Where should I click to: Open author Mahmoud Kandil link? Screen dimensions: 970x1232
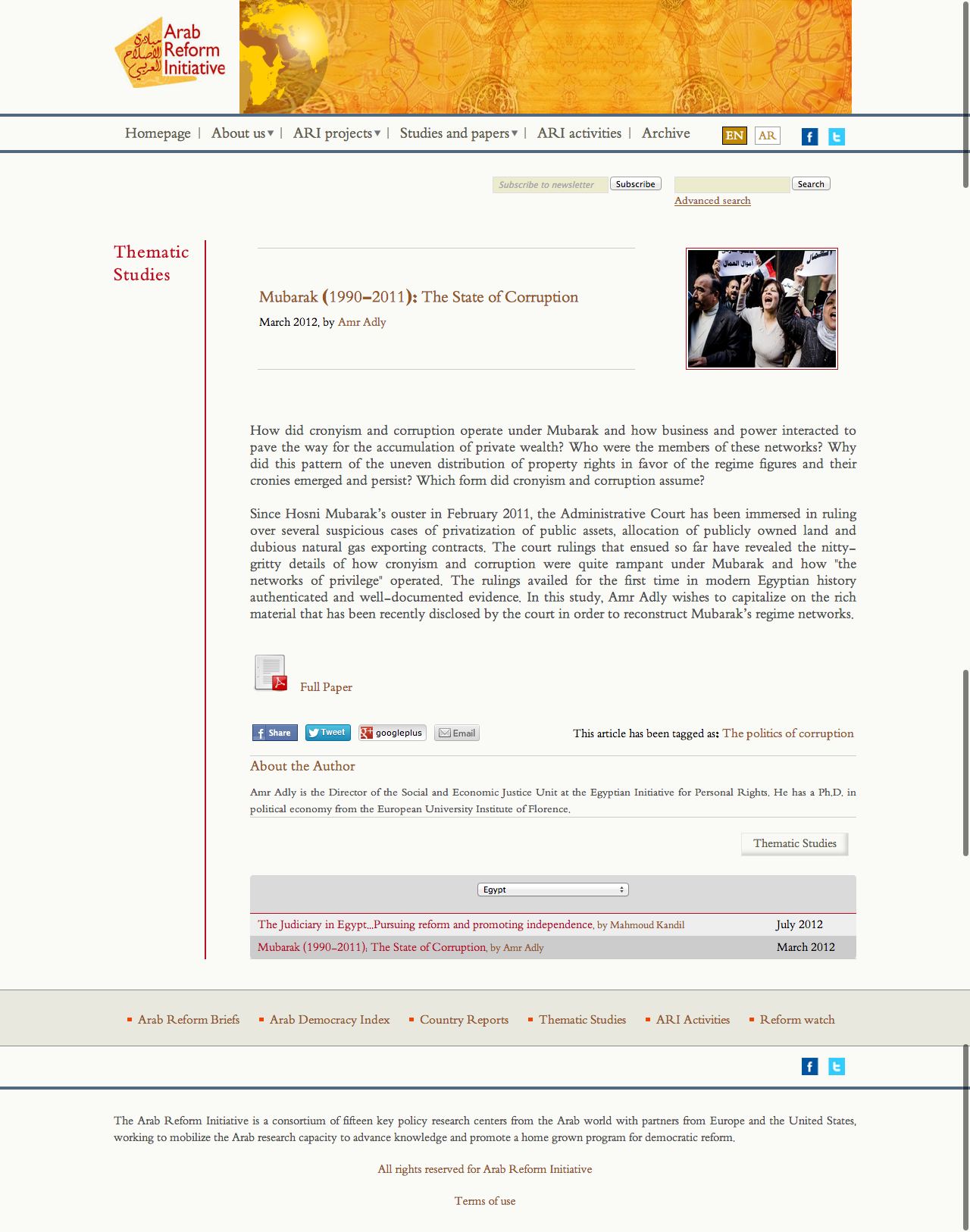pos(647,925)
